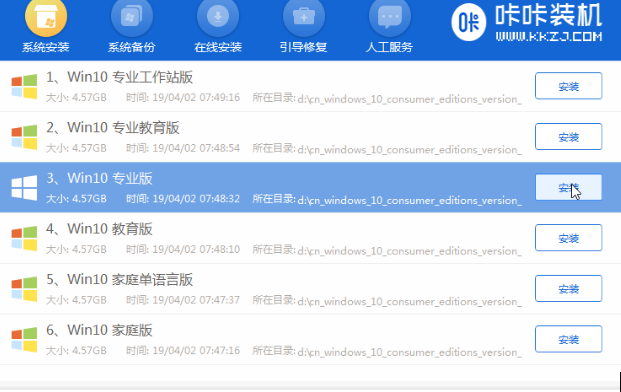Viewport: 621px width, 392px height.
Task: Open the 在线安装 download icon
Action: [218, 17]
